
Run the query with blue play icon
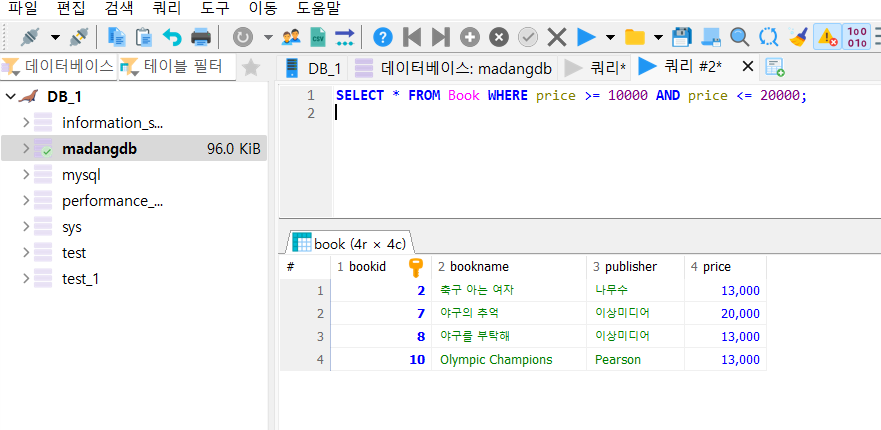[x=586, y=38]
